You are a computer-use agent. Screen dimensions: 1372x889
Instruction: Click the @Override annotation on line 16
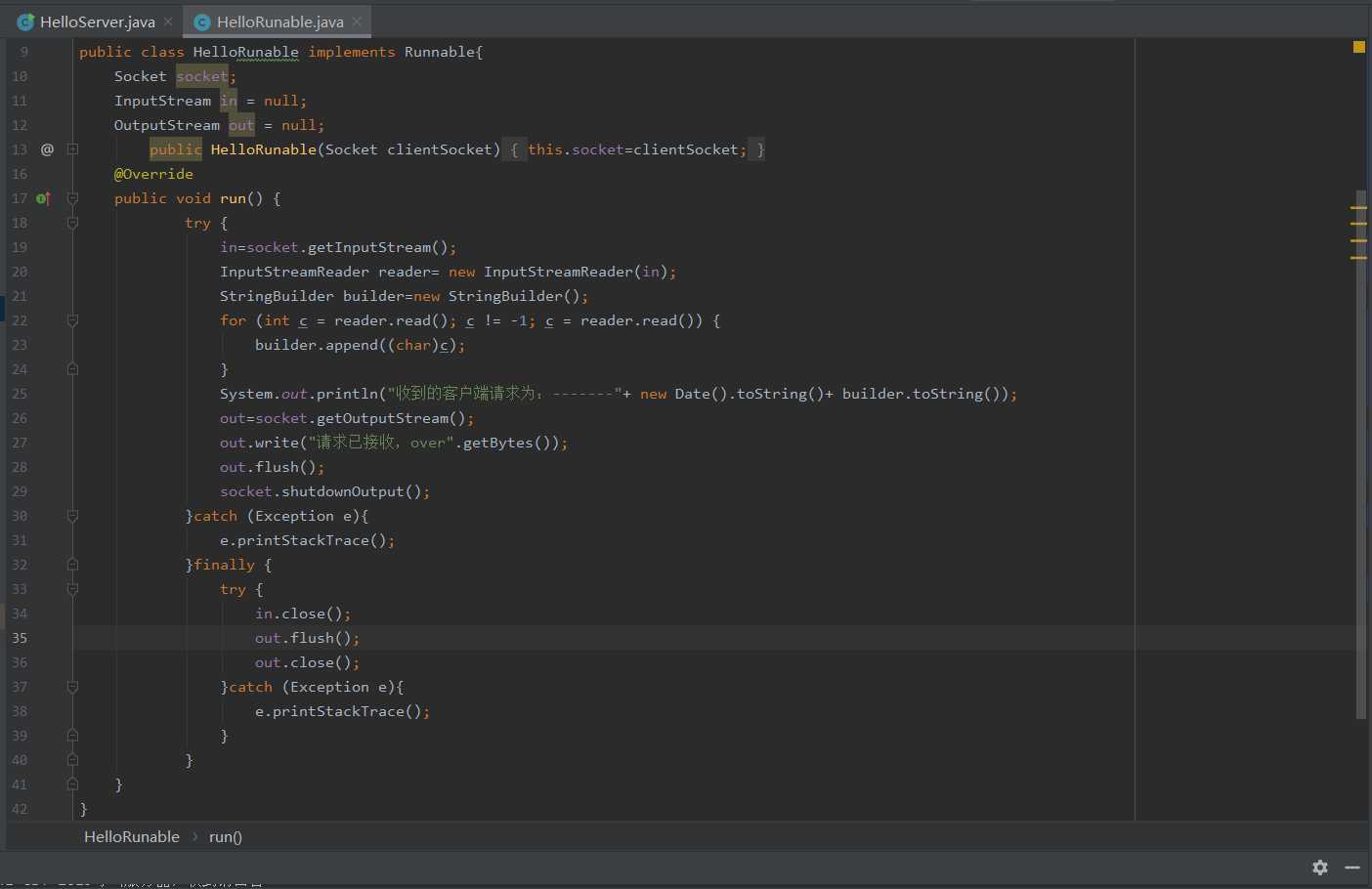[x=153, y=174]
